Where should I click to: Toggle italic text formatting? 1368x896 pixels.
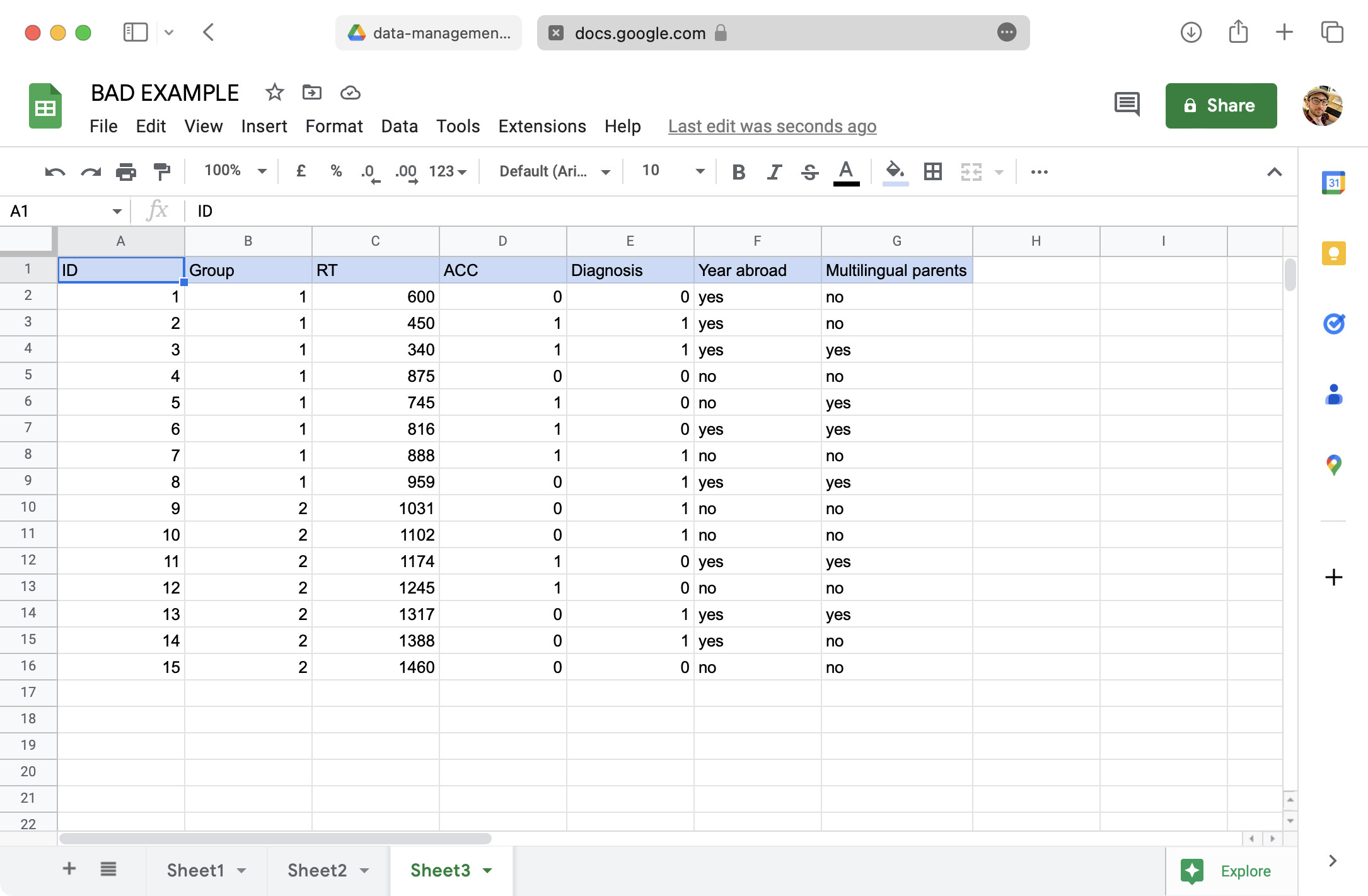(x=774, y=171)
